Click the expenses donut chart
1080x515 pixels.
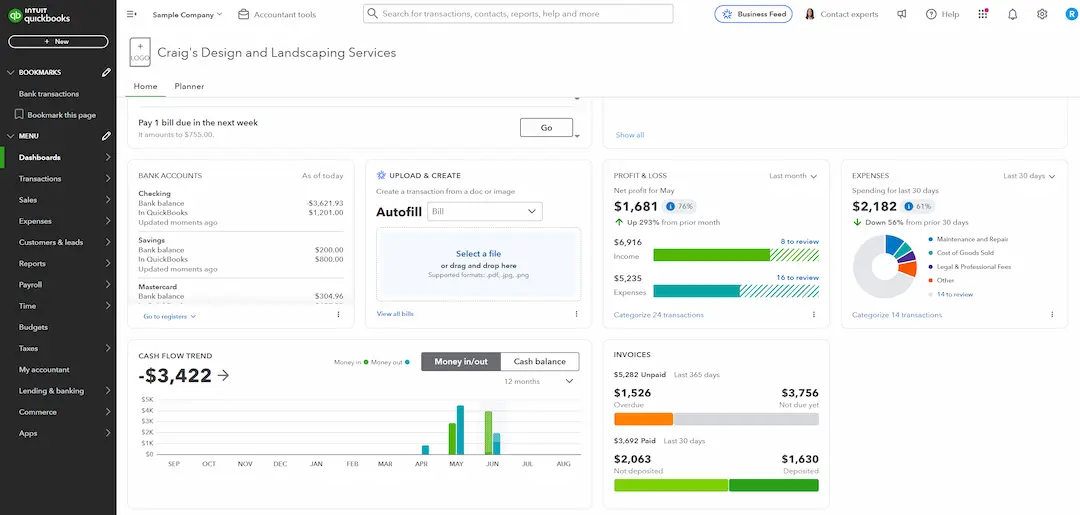point(885,266)
